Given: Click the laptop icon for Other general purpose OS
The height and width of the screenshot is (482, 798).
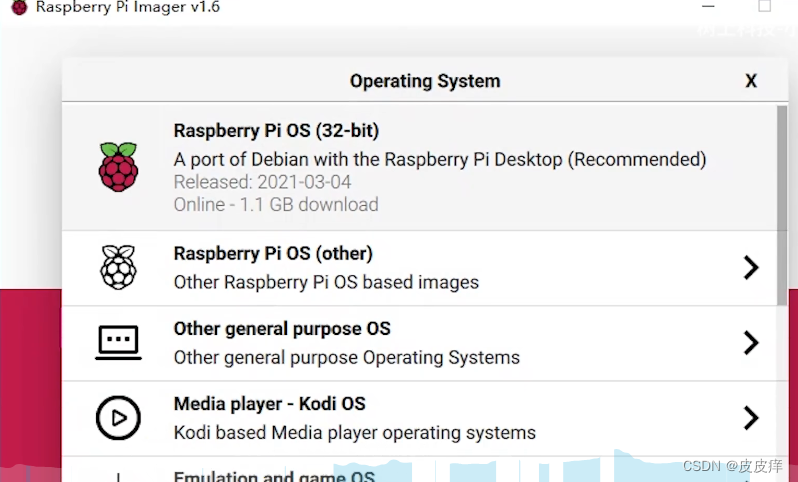Looking at the screenshot, I should [118, 343].
